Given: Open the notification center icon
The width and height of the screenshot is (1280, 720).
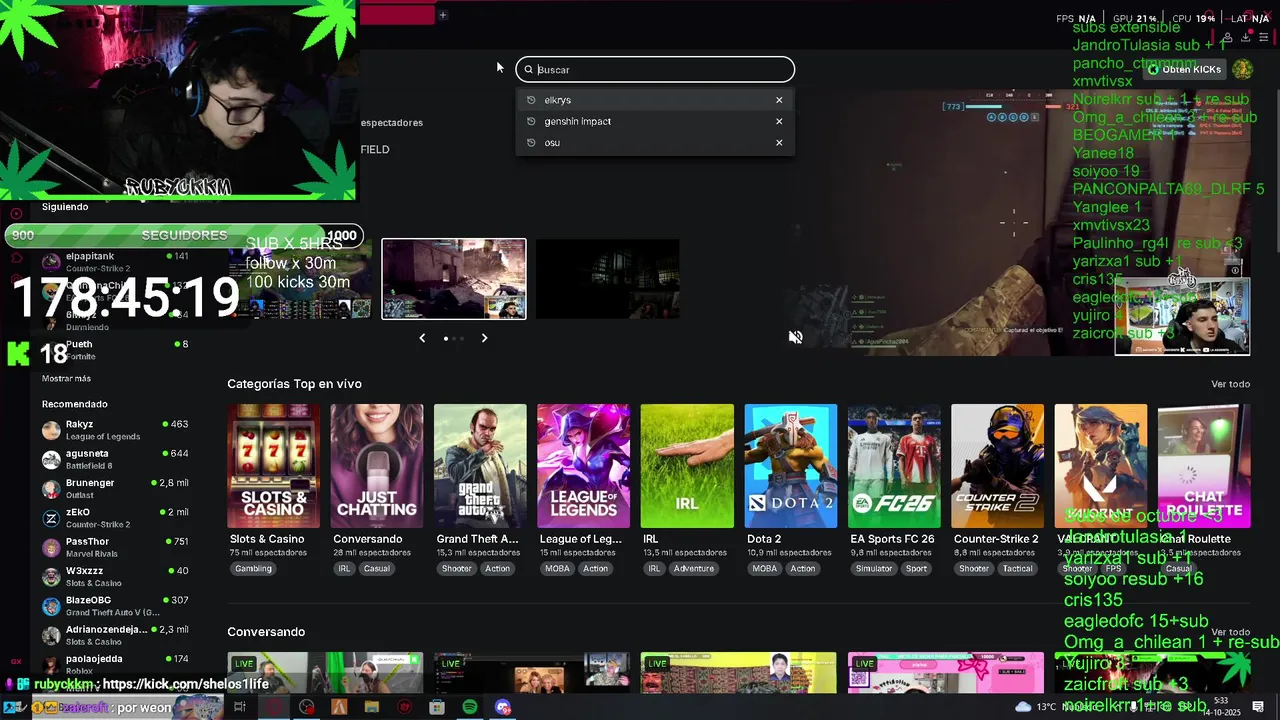Looking at the screenshot, I should (1258, 707).
